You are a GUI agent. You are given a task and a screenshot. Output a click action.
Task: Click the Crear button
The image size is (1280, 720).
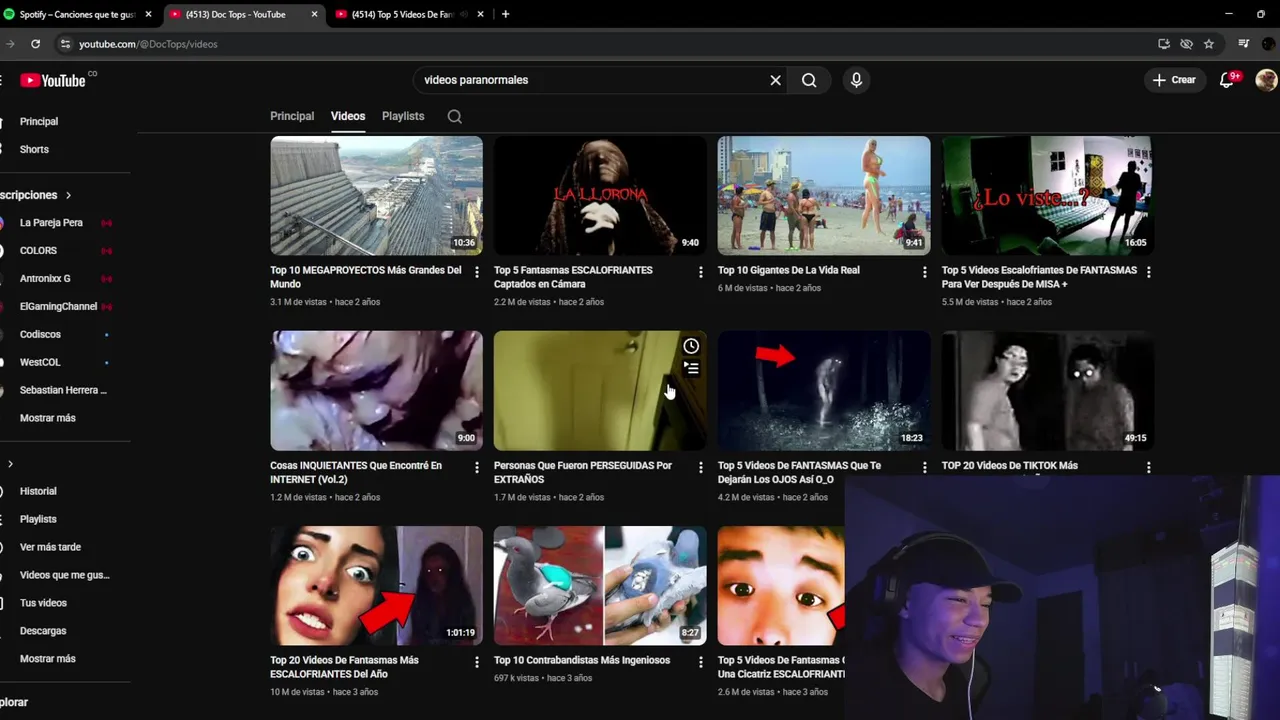tap(1174, 80)
